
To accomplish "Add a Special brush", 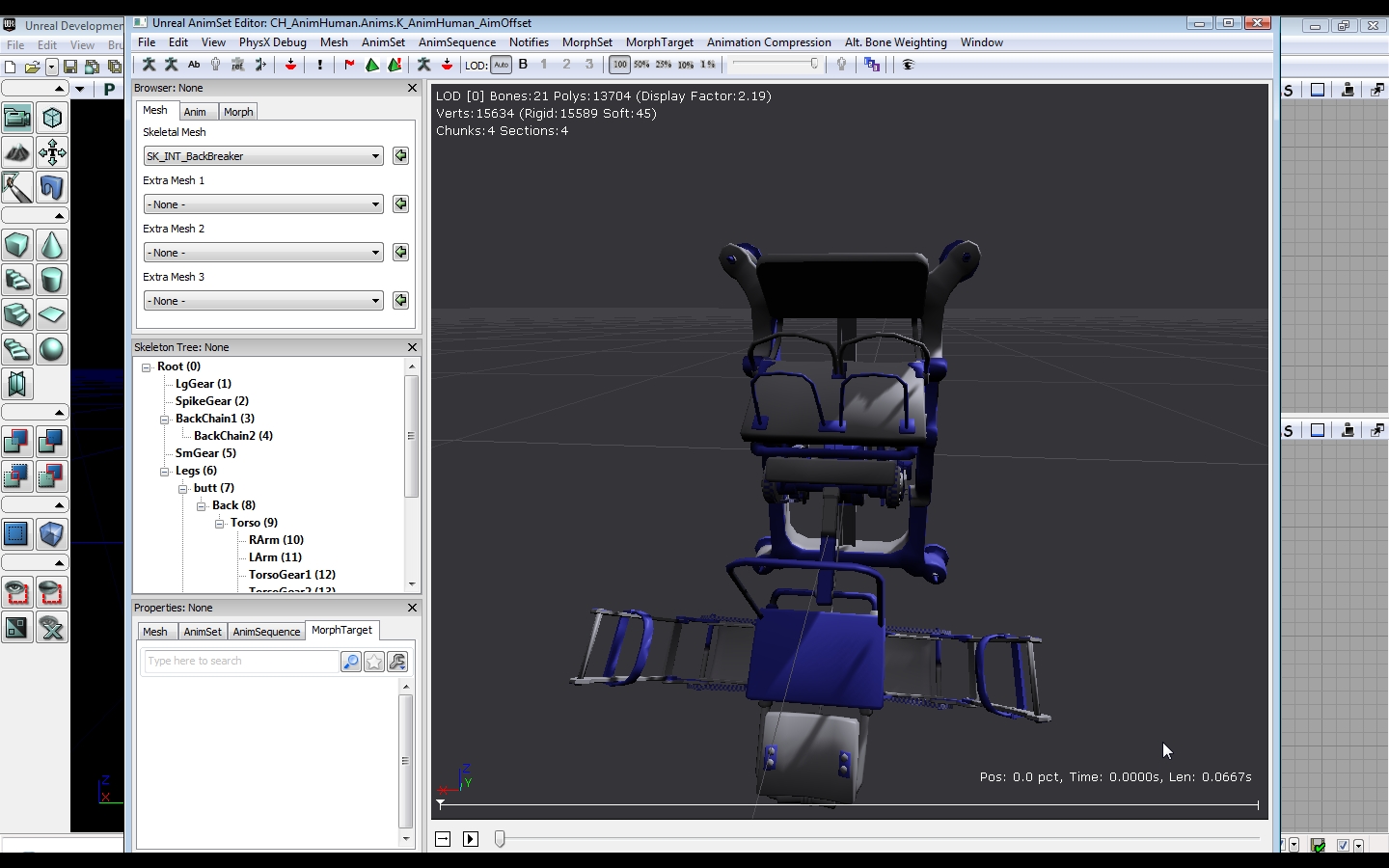I will pyautogui.click(x=17, y=534).
